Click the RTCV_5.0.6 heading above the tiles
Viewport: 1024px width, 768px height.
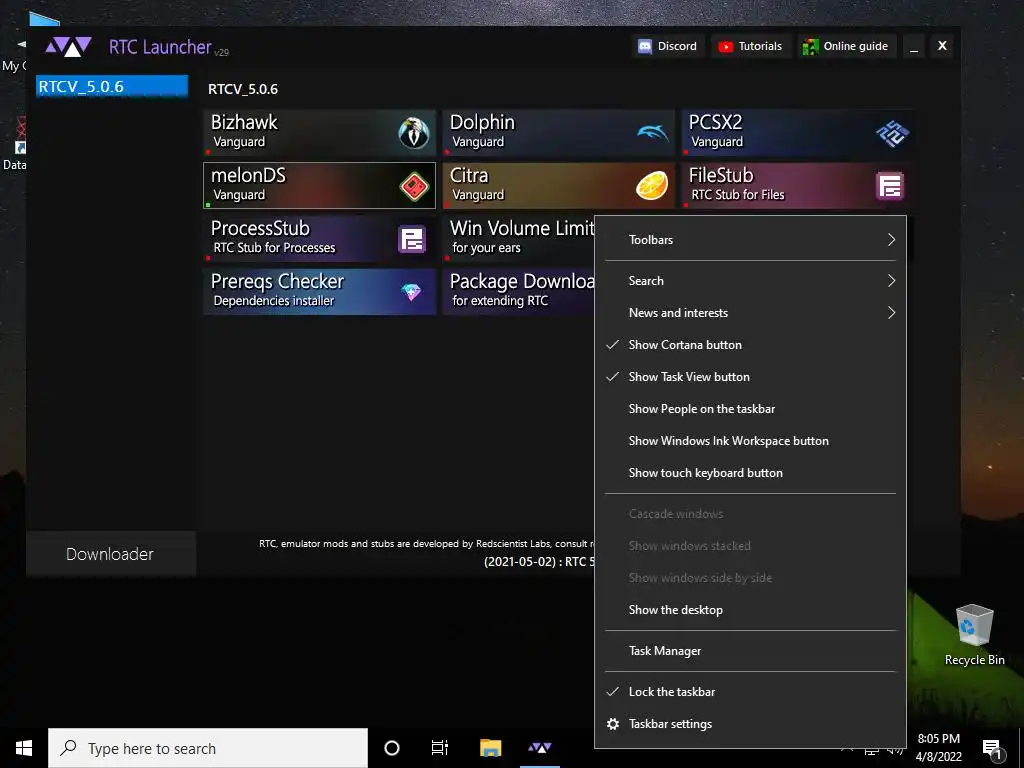243,89
